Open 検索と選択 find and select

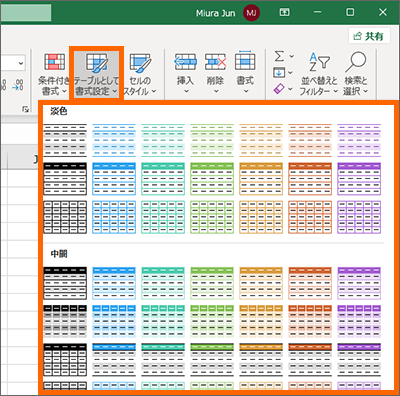pyautogui.click(x=356, y=74)
